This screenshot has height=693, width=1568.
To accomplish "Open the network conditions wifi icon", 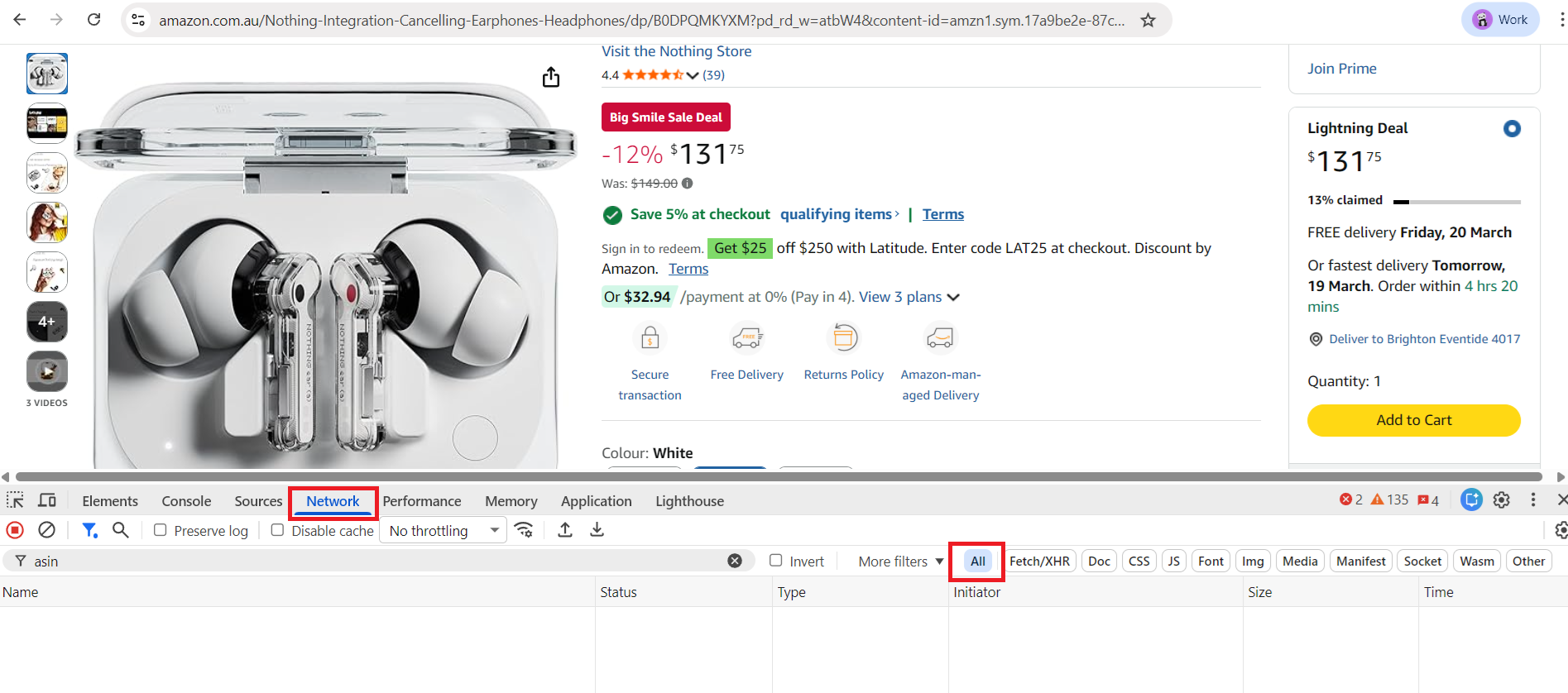I will point(524,530).
